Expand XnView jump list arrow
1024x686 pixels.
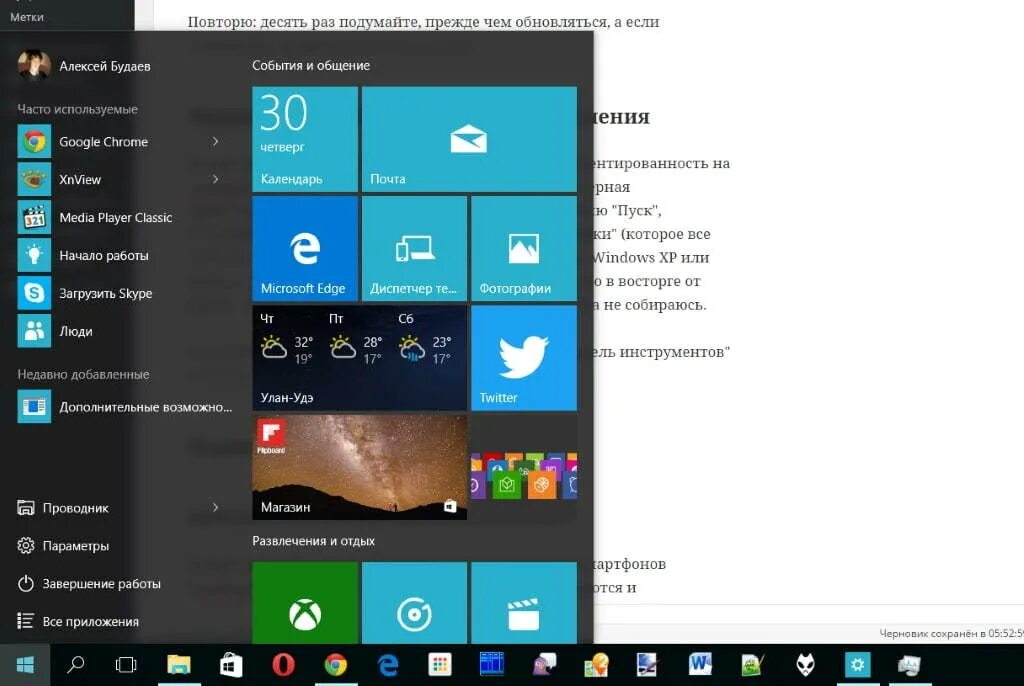[216, 179]
